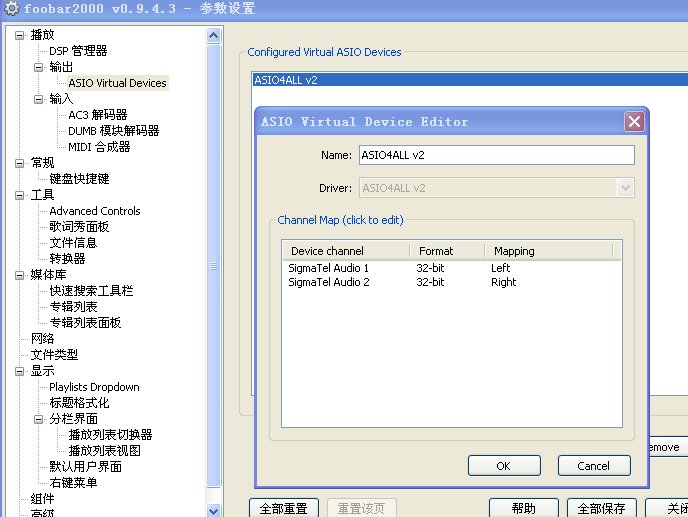
Task: Select 歌词秀面板 in the tree
Action: click(79, 226)
